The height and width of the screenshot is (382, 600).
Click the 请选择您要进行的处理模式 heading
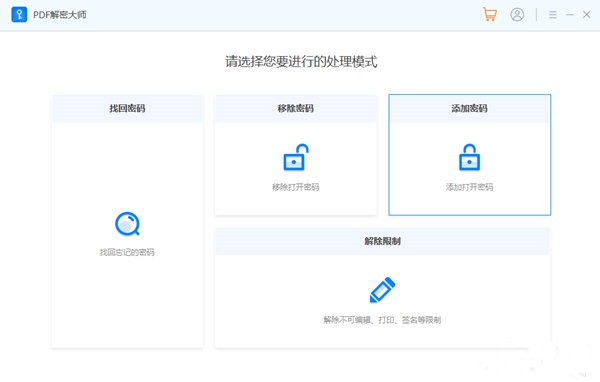(301, 62)
